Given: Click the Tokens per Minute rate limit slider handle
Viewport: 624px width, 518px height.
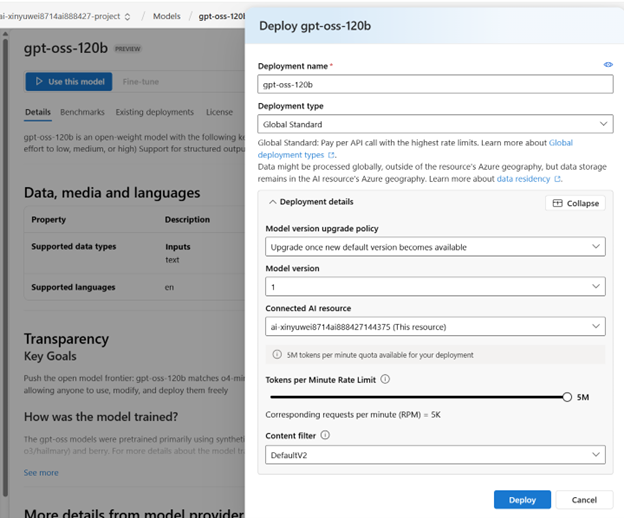Looking at the screenshot, I should (x=567, y=397).
